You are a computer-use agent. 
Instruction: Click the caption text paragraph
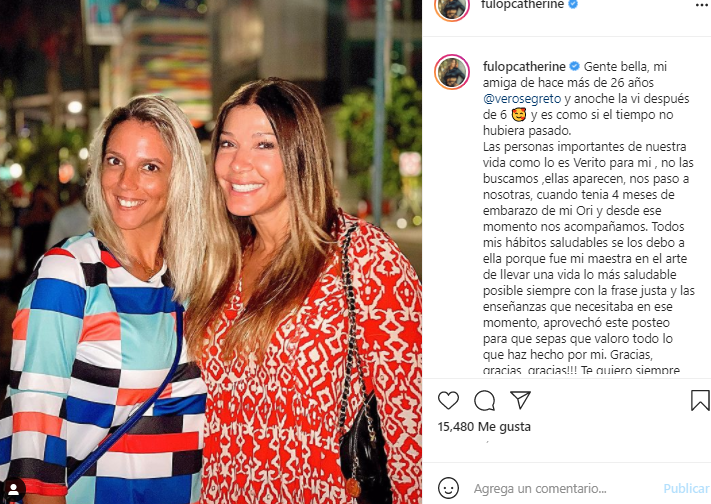(x=589, y=217)
